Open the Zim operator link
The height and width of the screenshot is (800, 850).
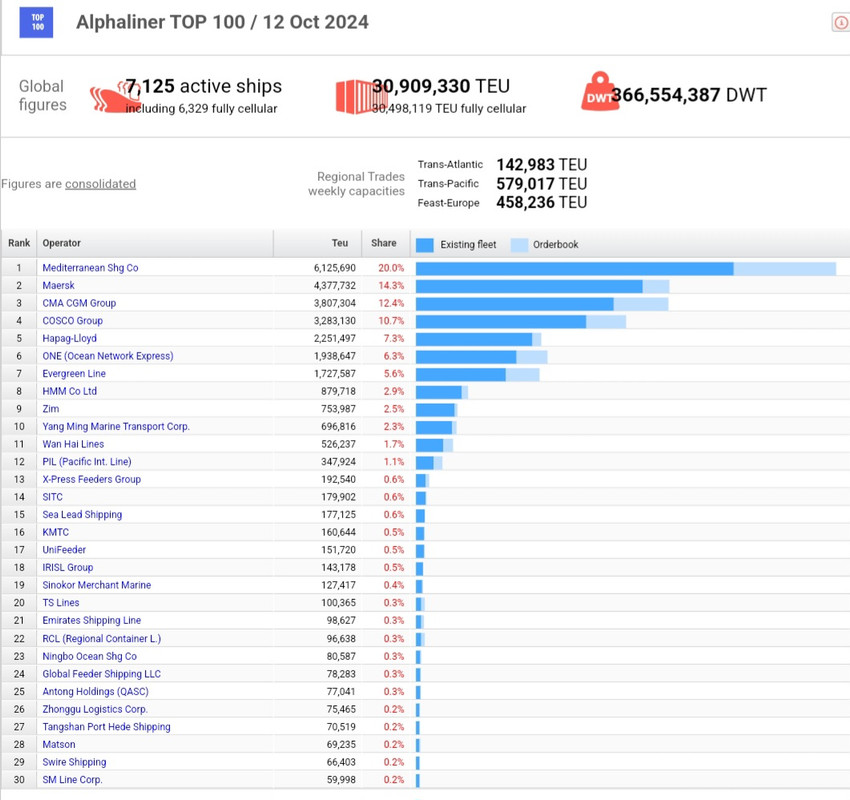pos(50,409)
